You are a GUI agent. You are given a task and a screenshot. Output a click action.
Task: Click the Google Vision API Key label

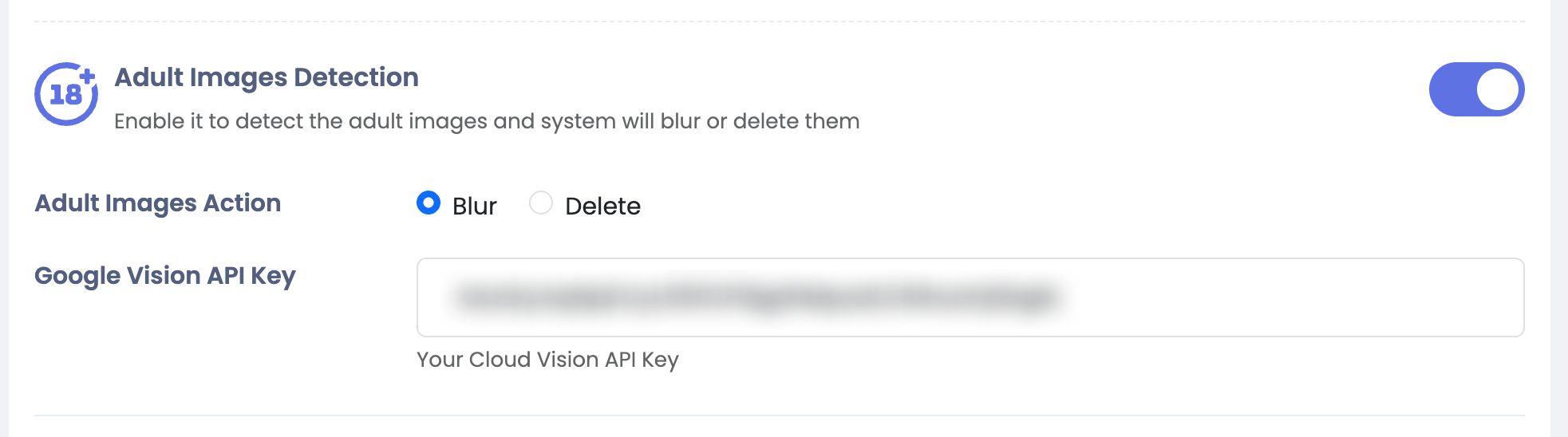pos(165,276)
